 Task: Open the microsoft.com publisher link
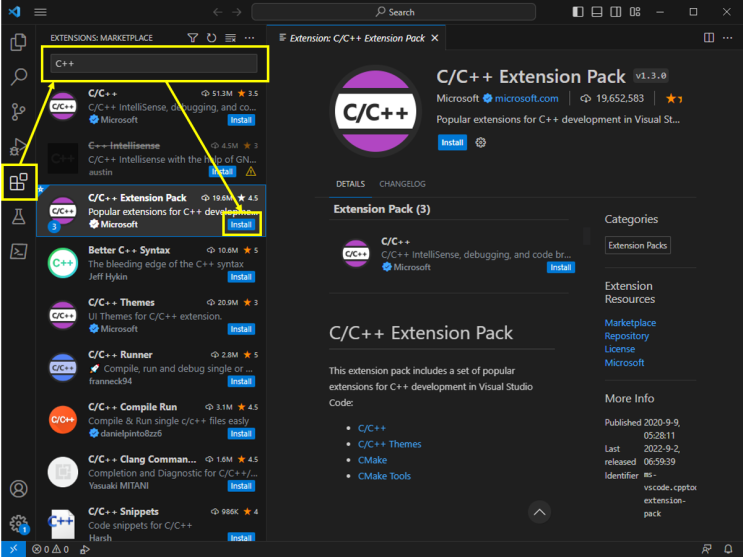(x=526, y=99)
